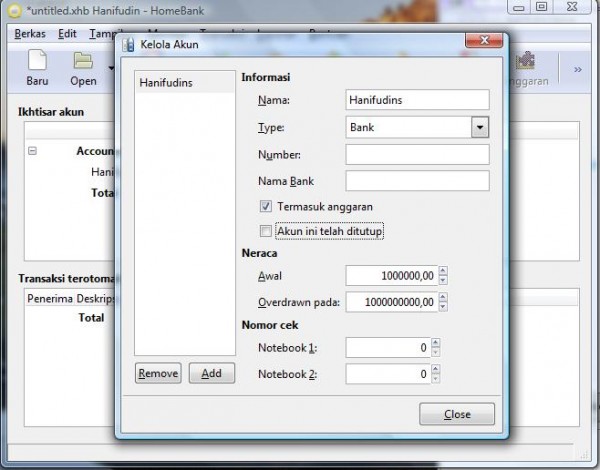Click into the Number text field
600x470 pixels.
417,155
